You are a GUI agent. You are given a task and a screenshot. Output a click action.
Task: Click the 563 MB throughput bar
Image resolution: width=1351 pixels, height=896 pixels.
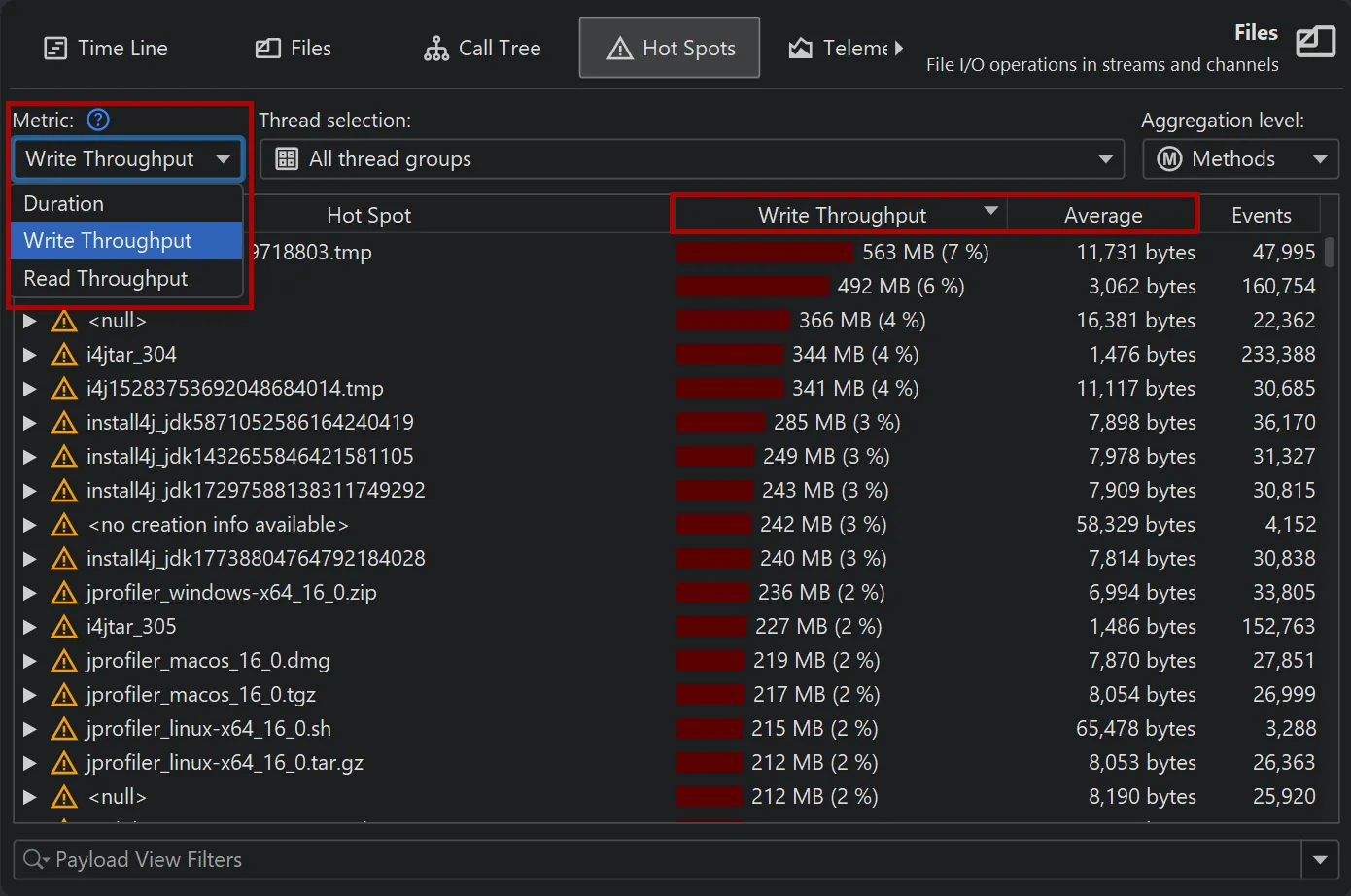(x=764, y=252)
